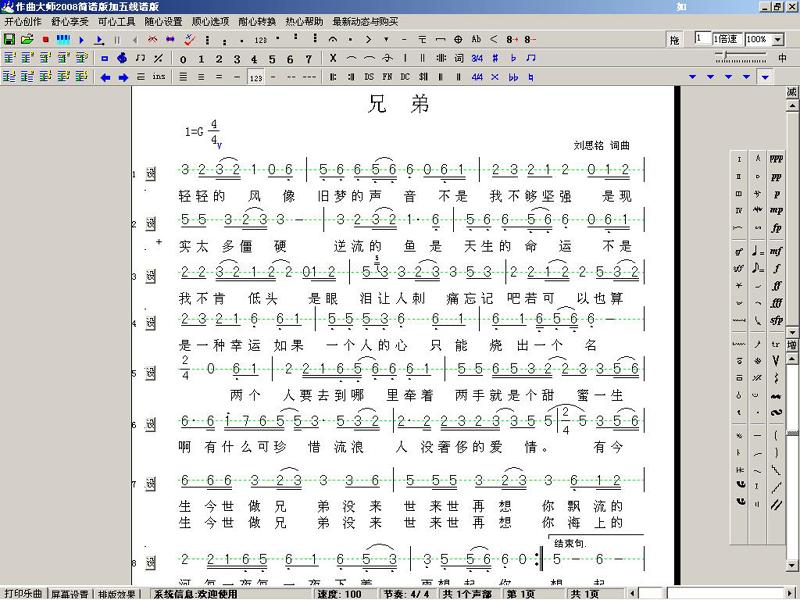Lower an octave with the 8- button
The width and height of the screenshot is (800, 600).
(x=530, y=39)
